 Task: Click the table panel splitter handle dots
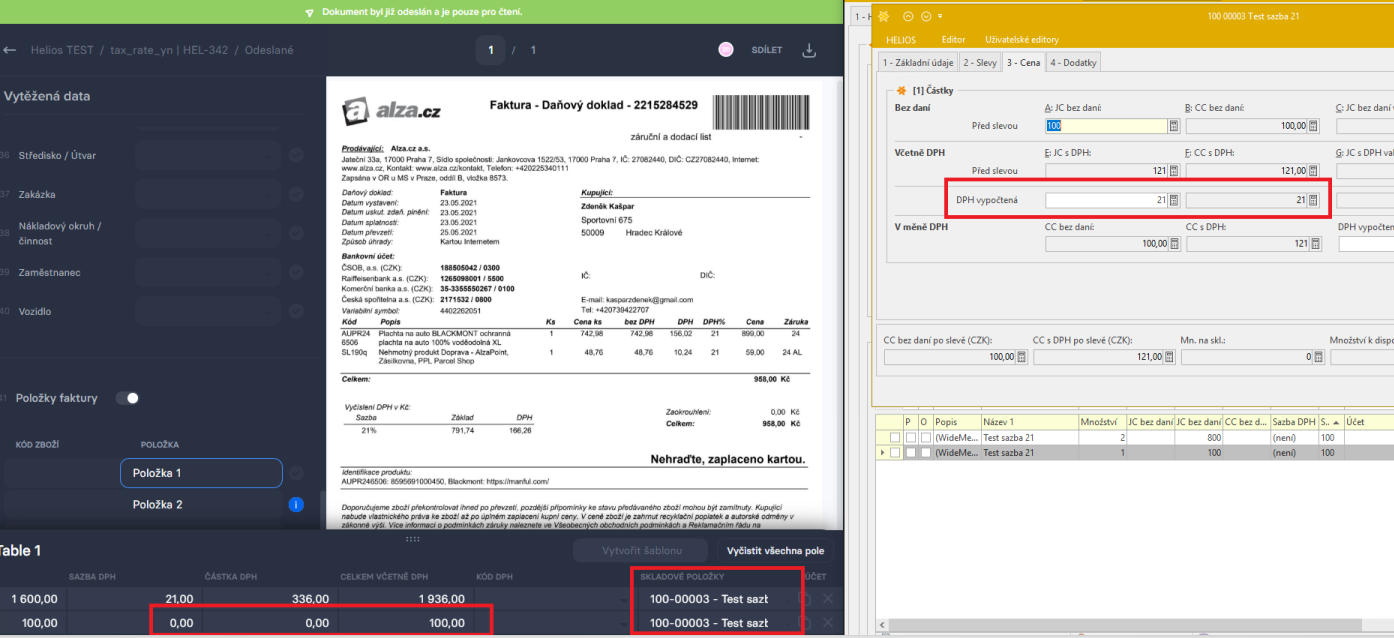coord(411,539)
